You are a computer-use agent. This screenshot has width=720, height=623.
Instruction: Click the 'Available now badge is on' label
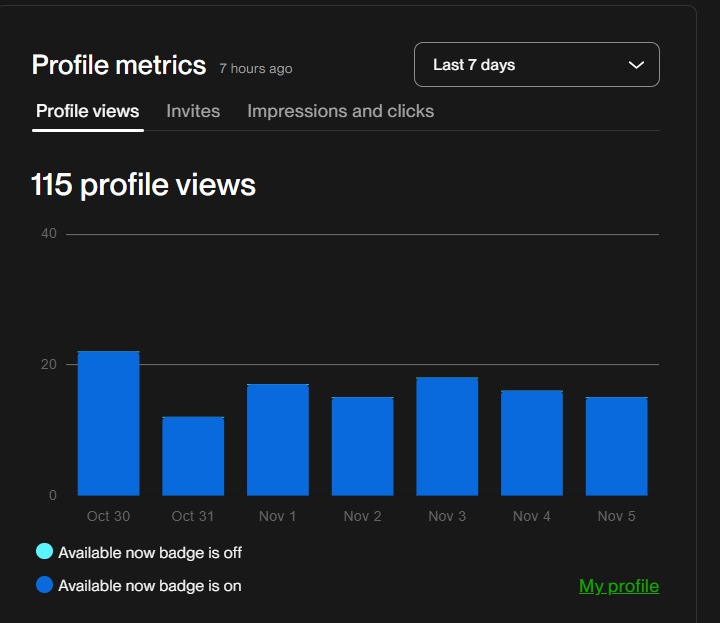pos(150,586)
